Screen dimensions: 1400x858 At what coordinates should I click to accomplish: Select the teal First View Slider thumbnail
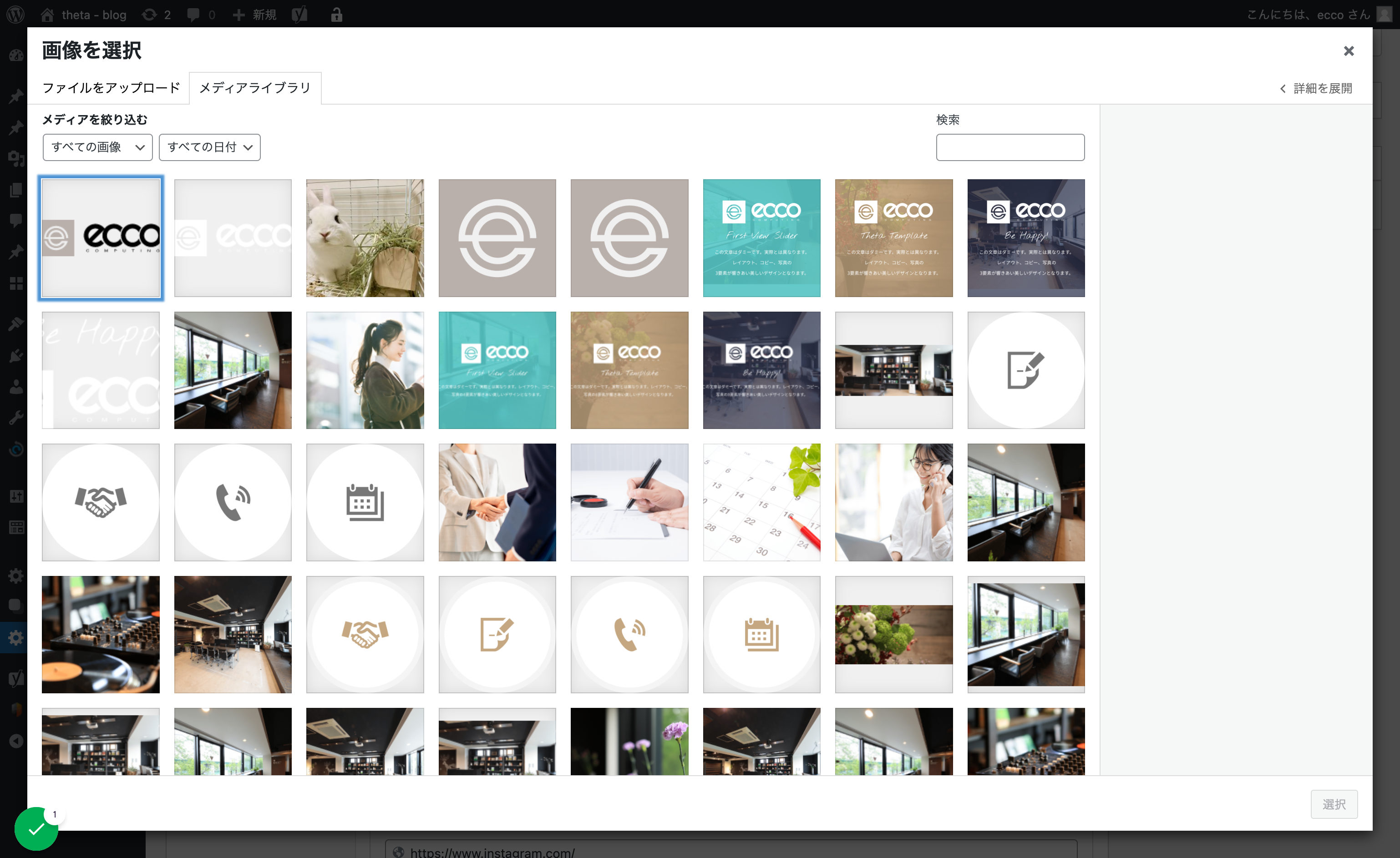point(761,238)
